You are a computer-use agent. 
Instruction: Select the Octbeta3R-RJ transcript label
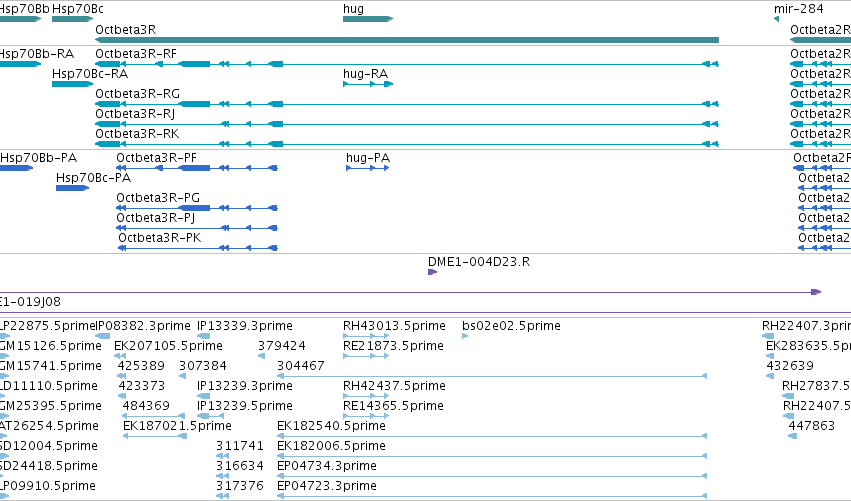135,114
